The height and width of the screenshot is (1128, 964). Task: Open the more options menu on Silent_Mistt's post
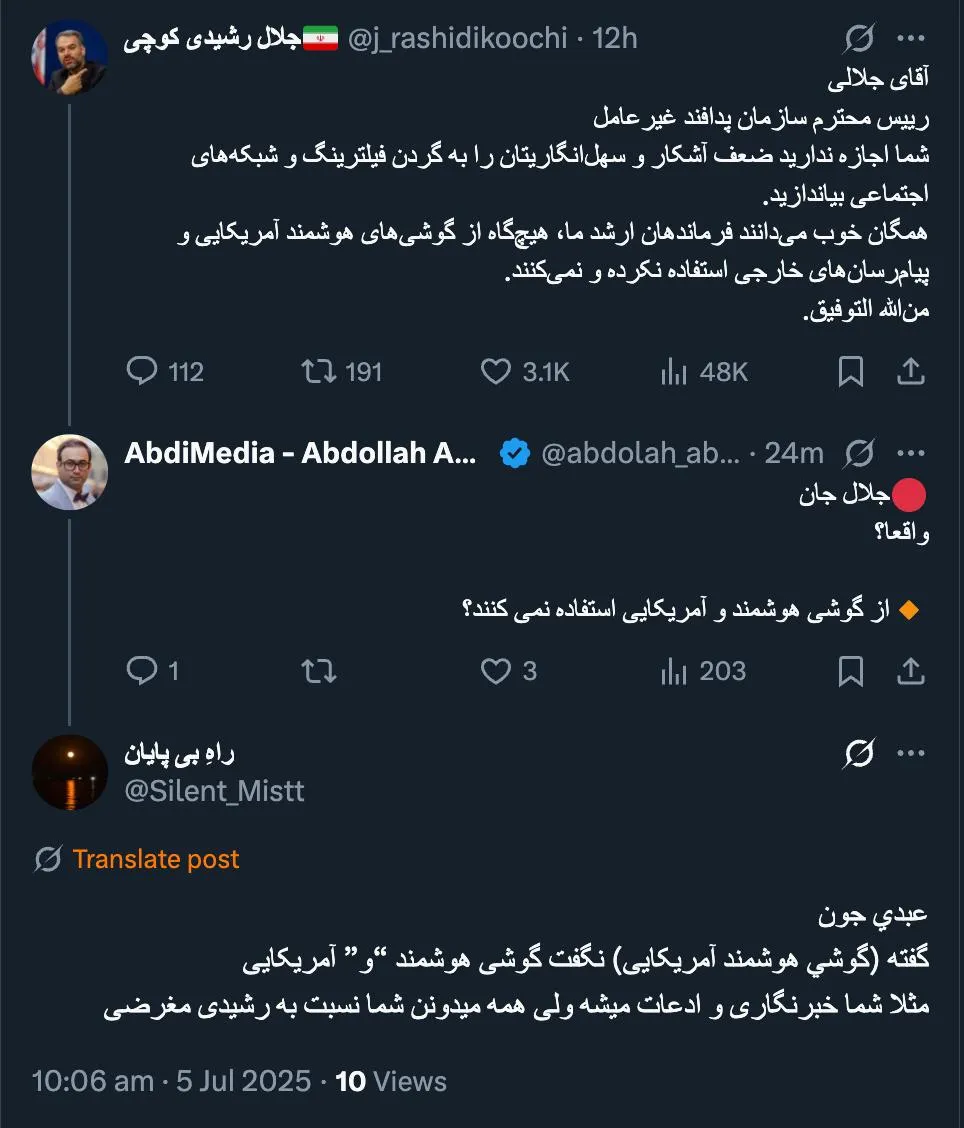point(912,752)
